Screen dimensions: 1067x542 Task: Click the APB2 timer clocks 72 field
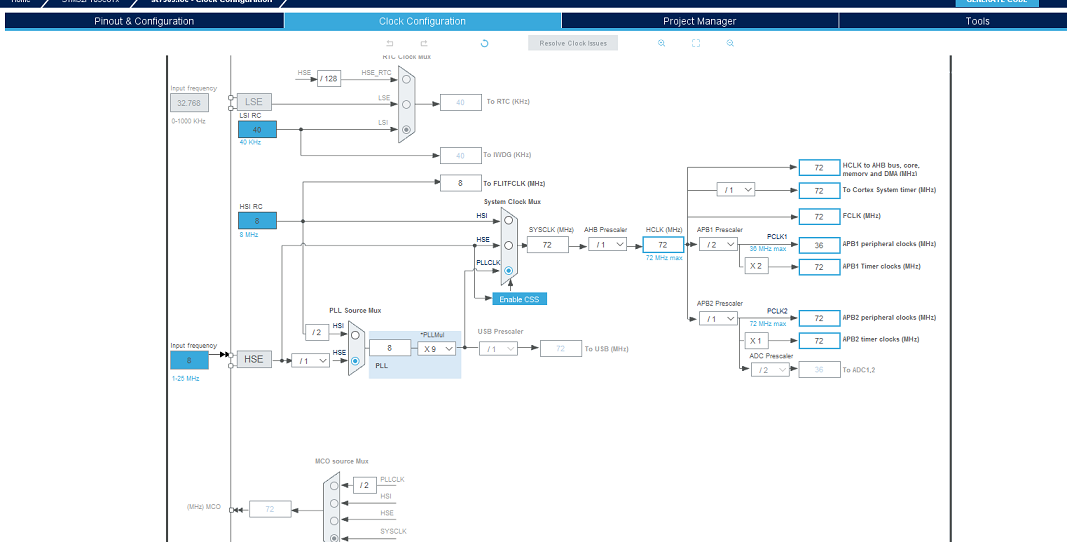point(819,340)
